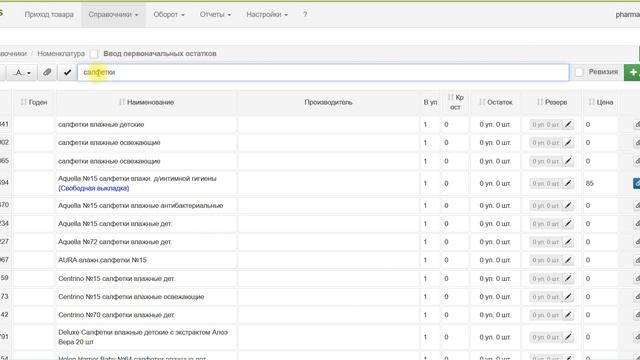
Task: Edit reserve for Centrino №15 освежающие row
Action: click(568, 297)
